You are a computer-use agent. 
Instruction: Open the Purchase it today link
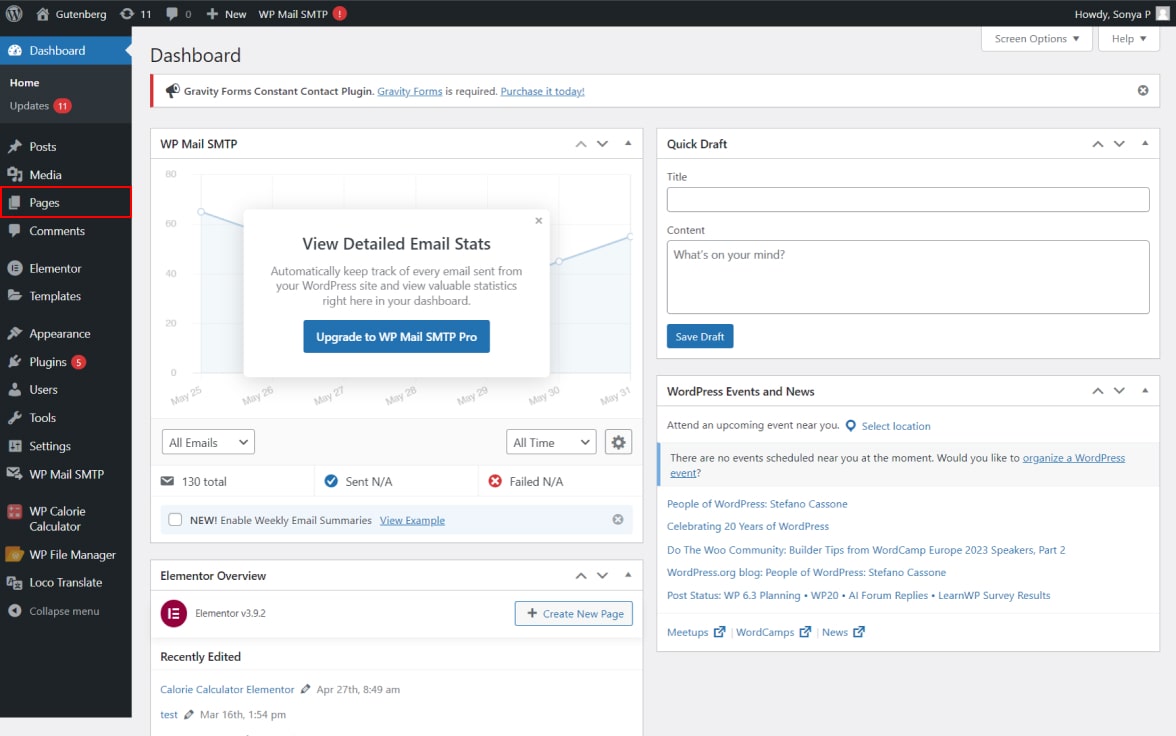point(542,92)
